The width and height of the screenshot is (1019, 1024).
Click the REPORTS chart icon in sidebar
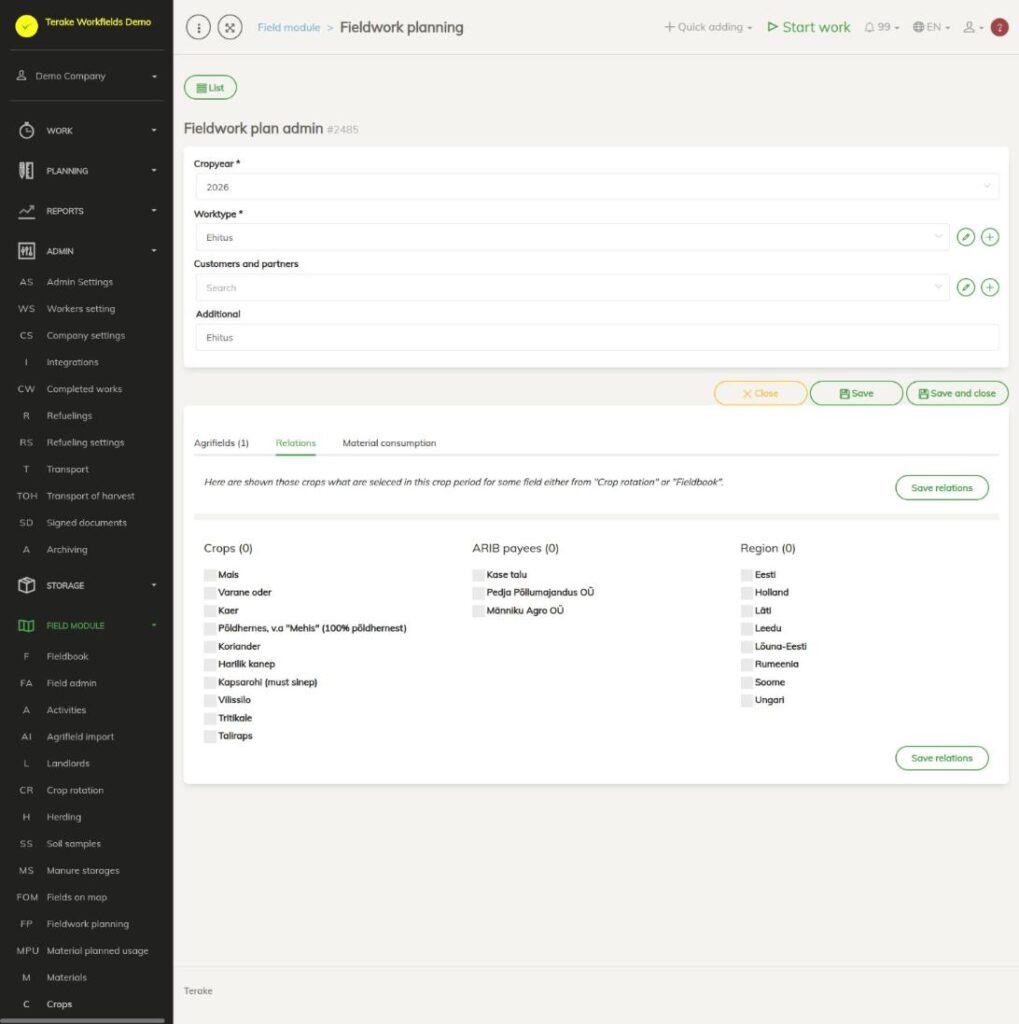point(26,211)
